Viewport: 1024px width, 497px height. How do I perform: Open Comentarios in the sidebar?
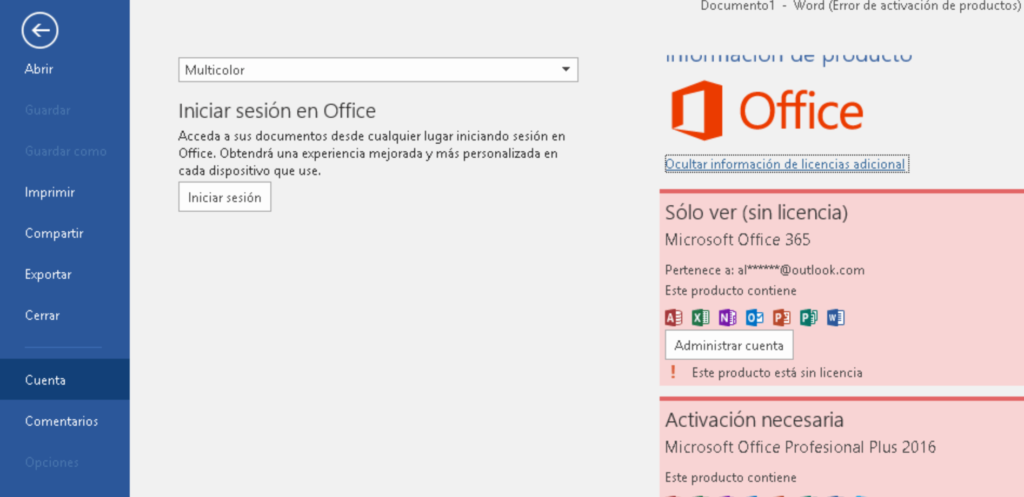(61, 421)
